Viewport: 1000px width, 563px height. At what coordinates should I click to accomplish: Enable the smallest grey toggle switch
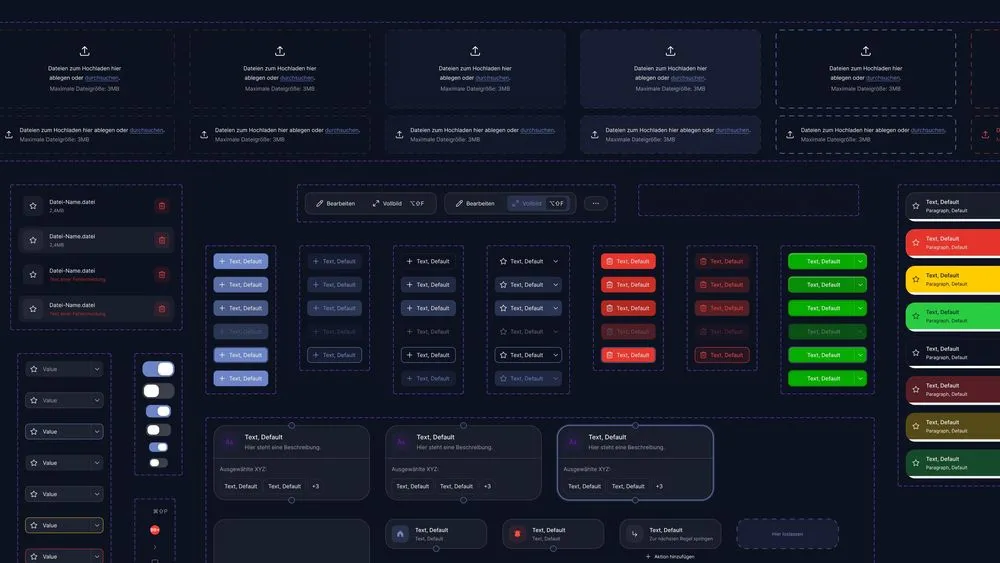pyautogui.click(x=158, y=463)
